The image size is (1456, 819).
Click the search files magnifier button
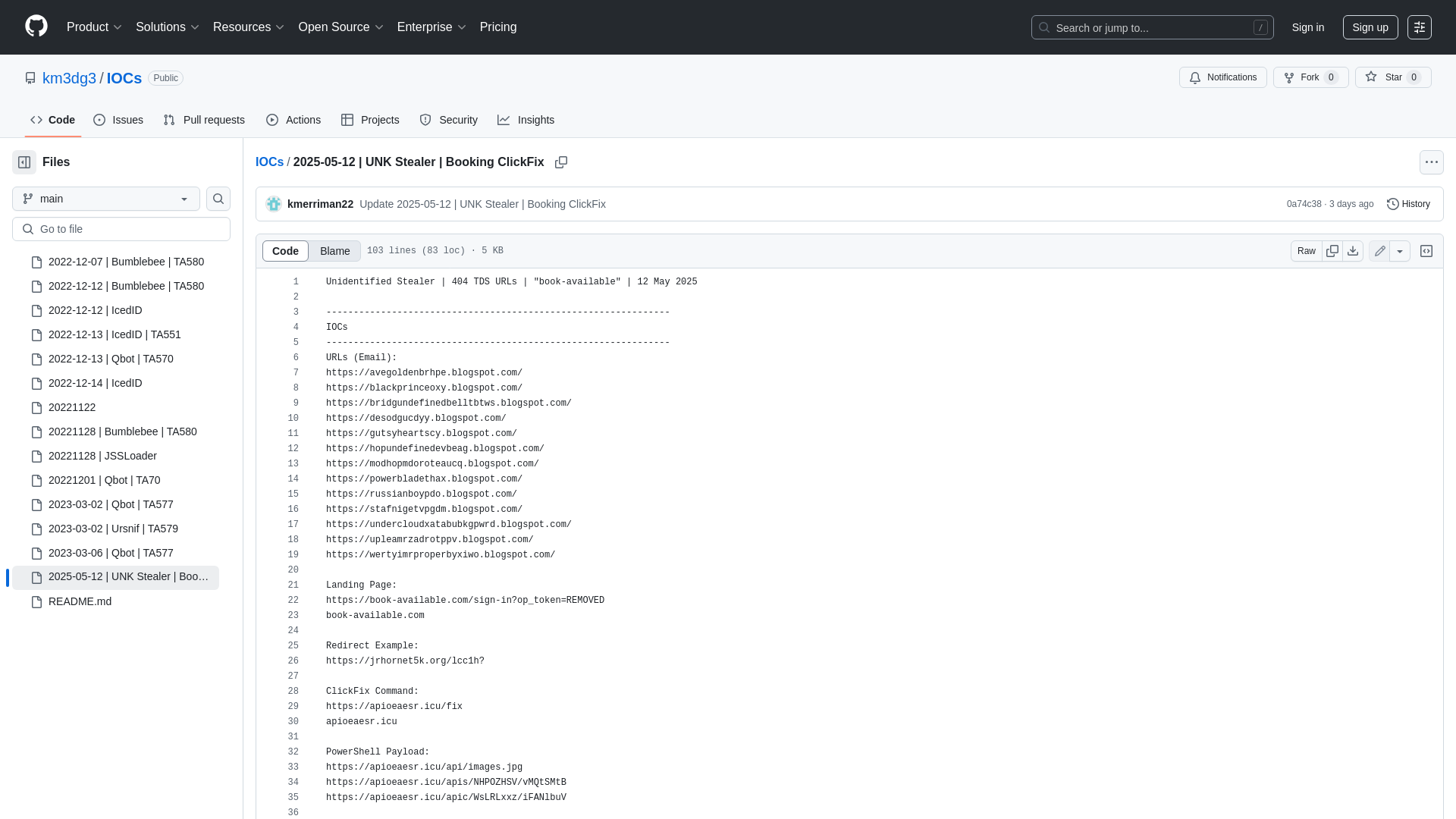point(218,199)
